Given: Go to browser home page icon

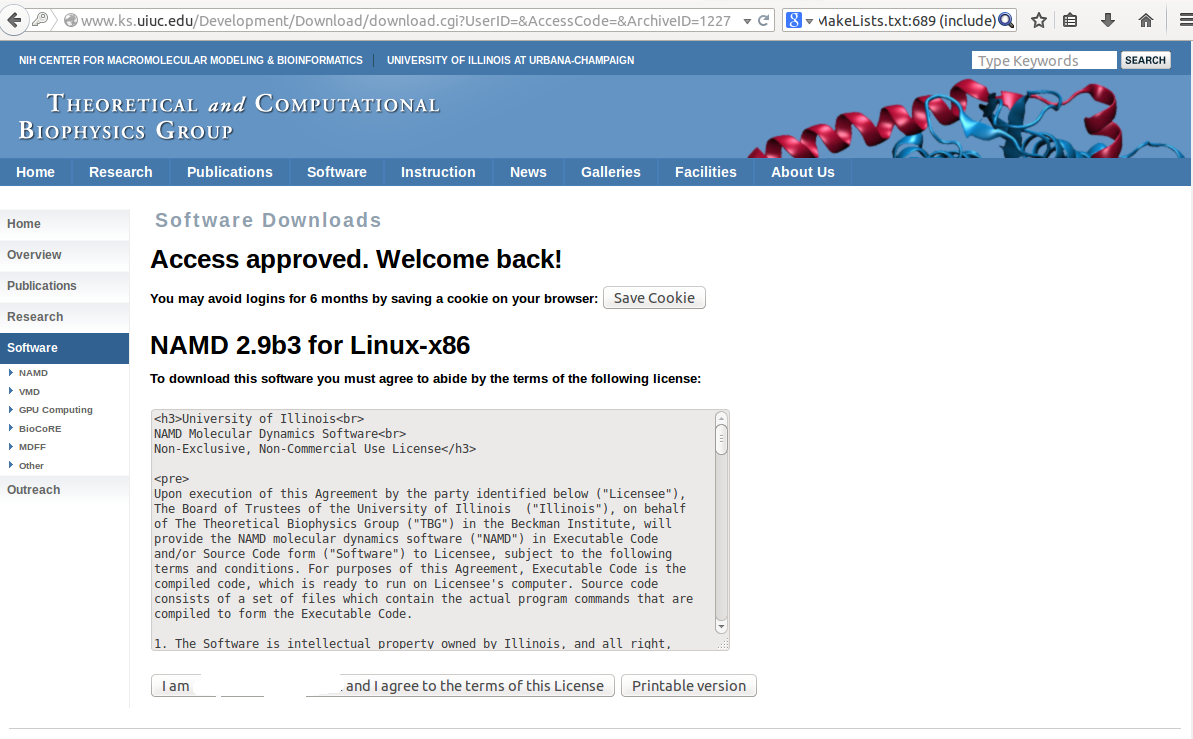Looking at the screenshot, I should pos(1146,20).
